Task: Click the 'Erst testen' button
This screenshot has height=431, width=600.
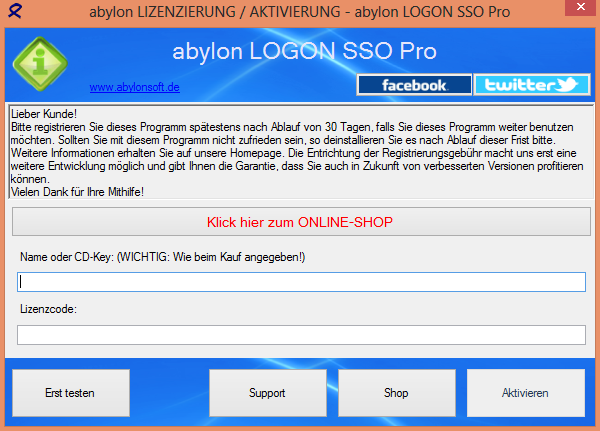Action: [71, 393]
